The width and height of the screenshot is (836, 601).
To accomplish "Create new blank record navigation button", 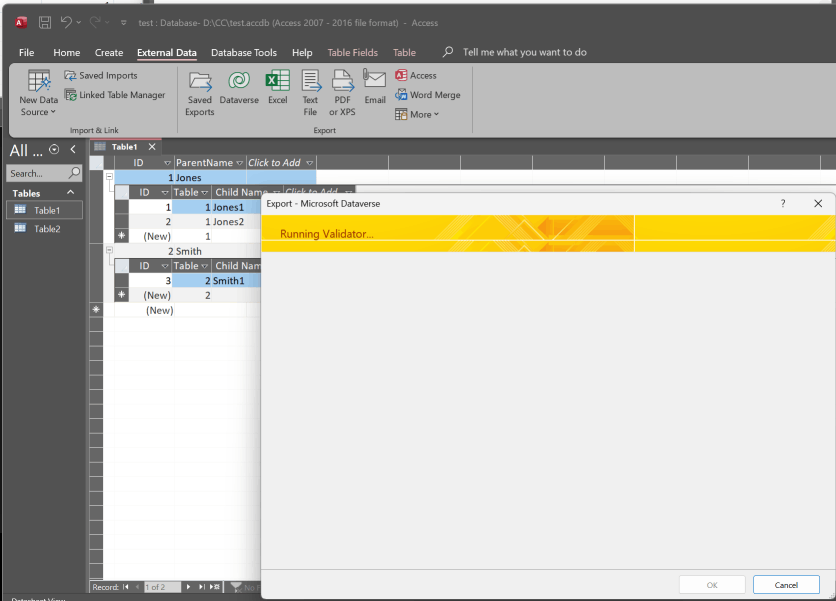I will [x=215, y=587].
